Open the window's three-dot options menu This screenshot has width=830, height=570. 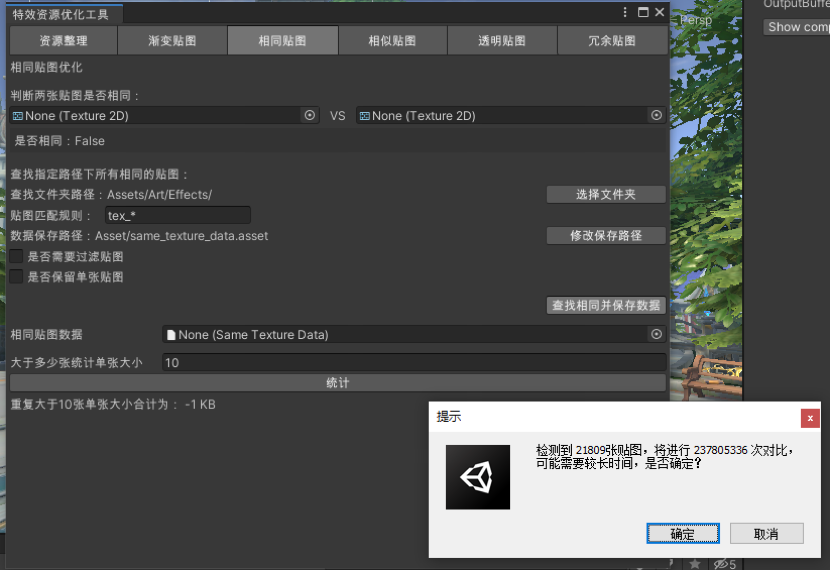coord(625,12)
